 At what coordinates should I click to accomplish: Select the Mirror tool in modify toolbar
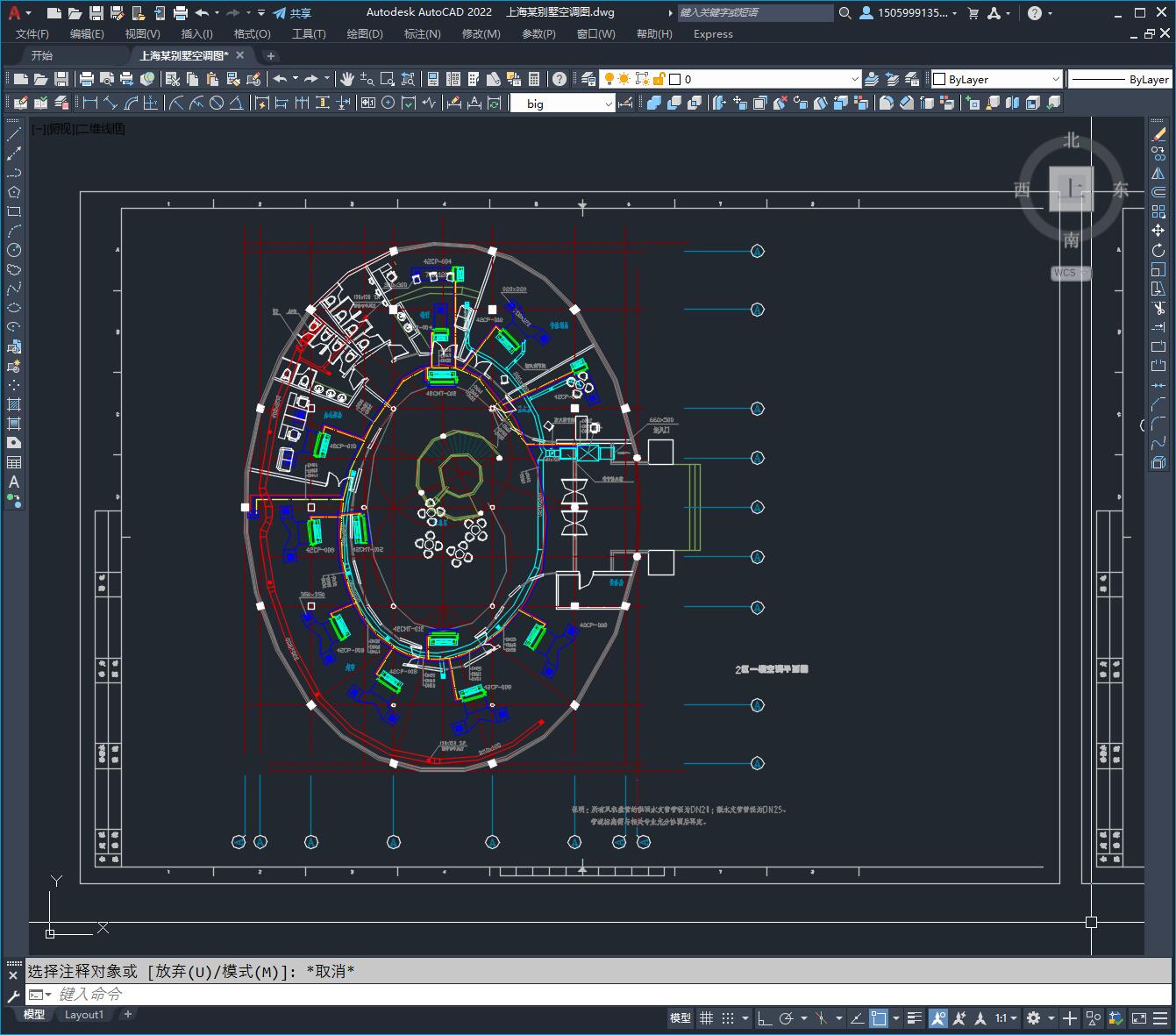pos(1158,173)
